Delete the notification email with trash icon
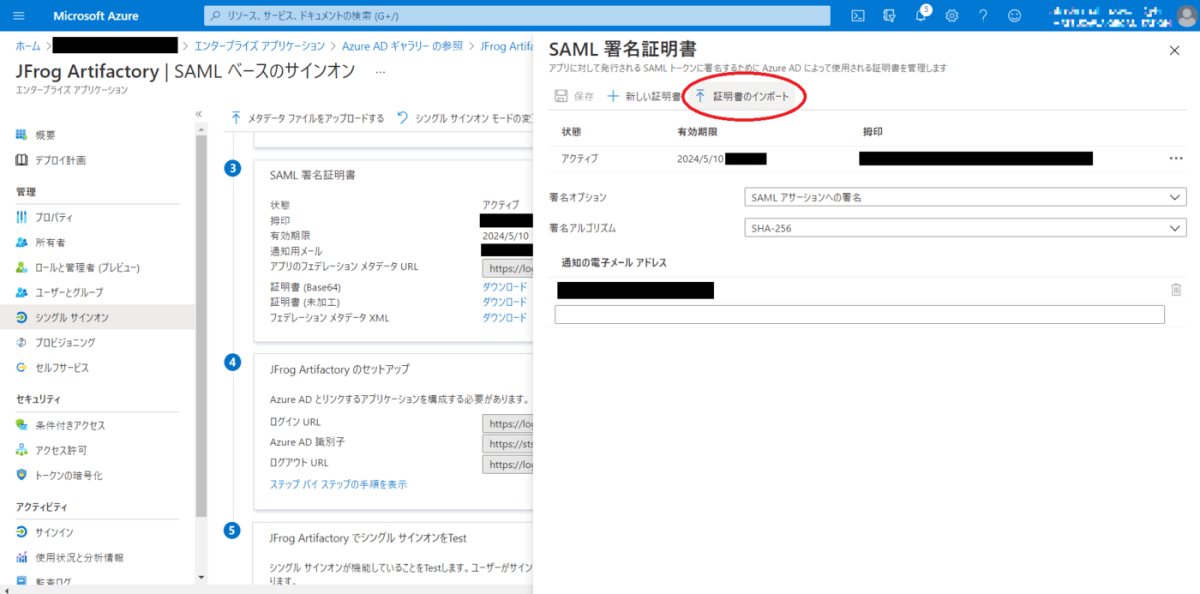Viewport: 1200px width, 594px height. point(1176,290)
